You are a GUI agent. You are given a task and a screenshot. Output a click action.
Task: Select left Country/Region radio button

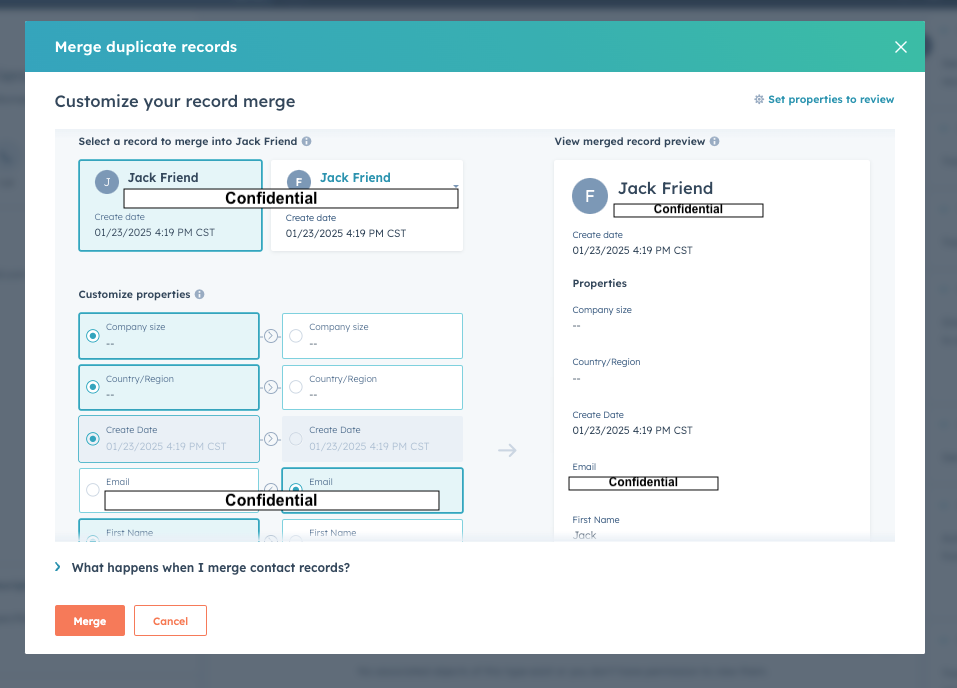[93, 387]
